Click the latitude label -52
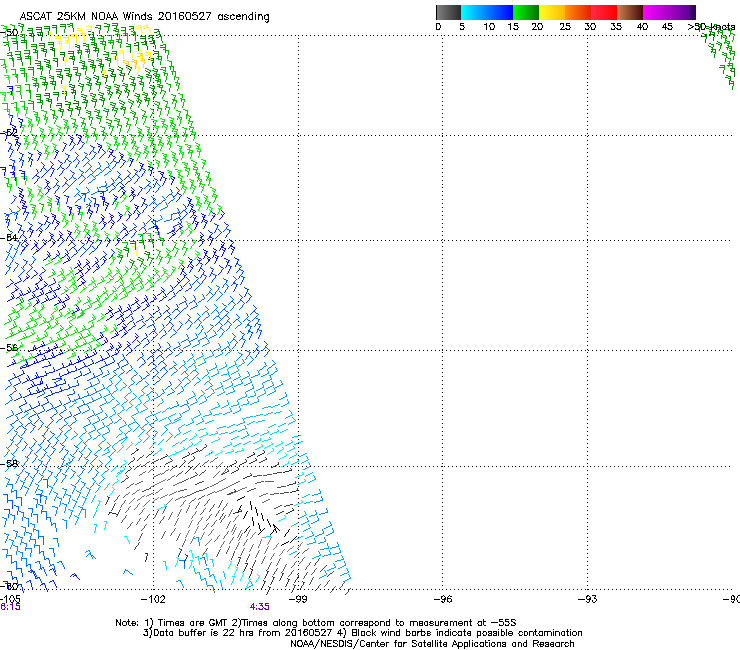 pyautogui.click(x=10, y=133)
